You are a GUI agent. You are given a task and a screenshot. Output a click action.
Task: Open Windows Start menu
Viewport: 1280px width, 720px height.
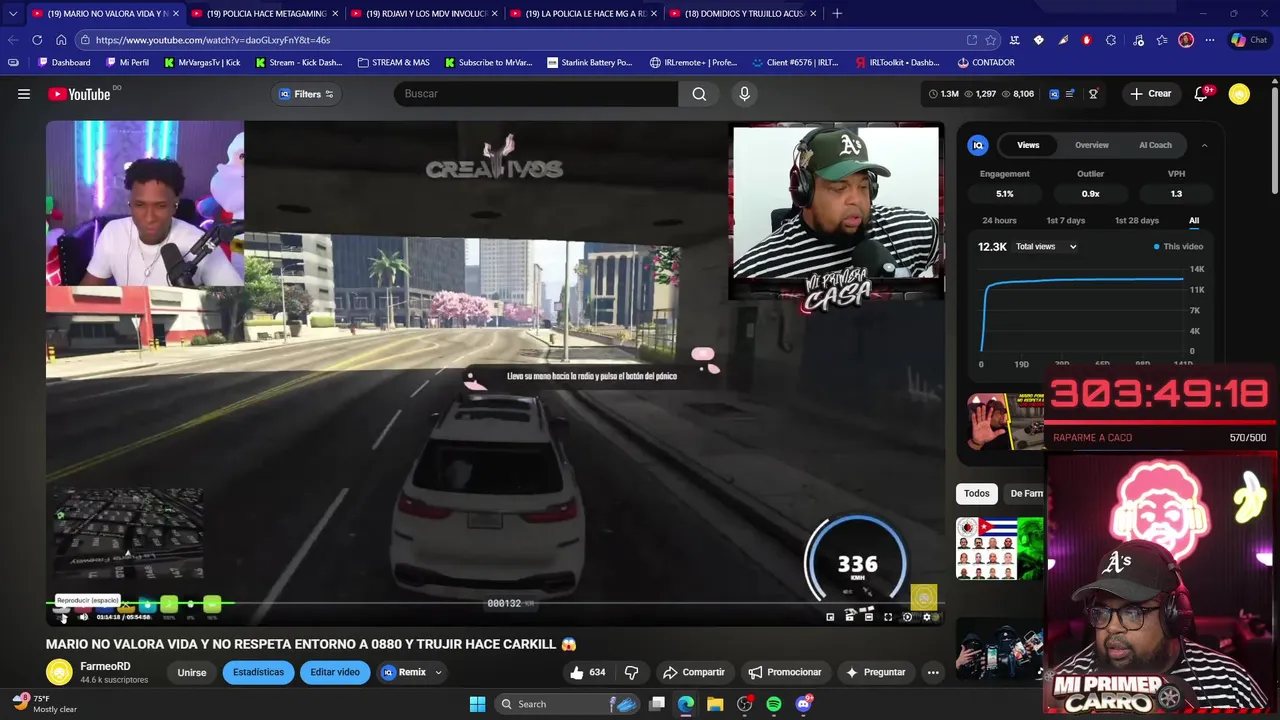(478, 704)
